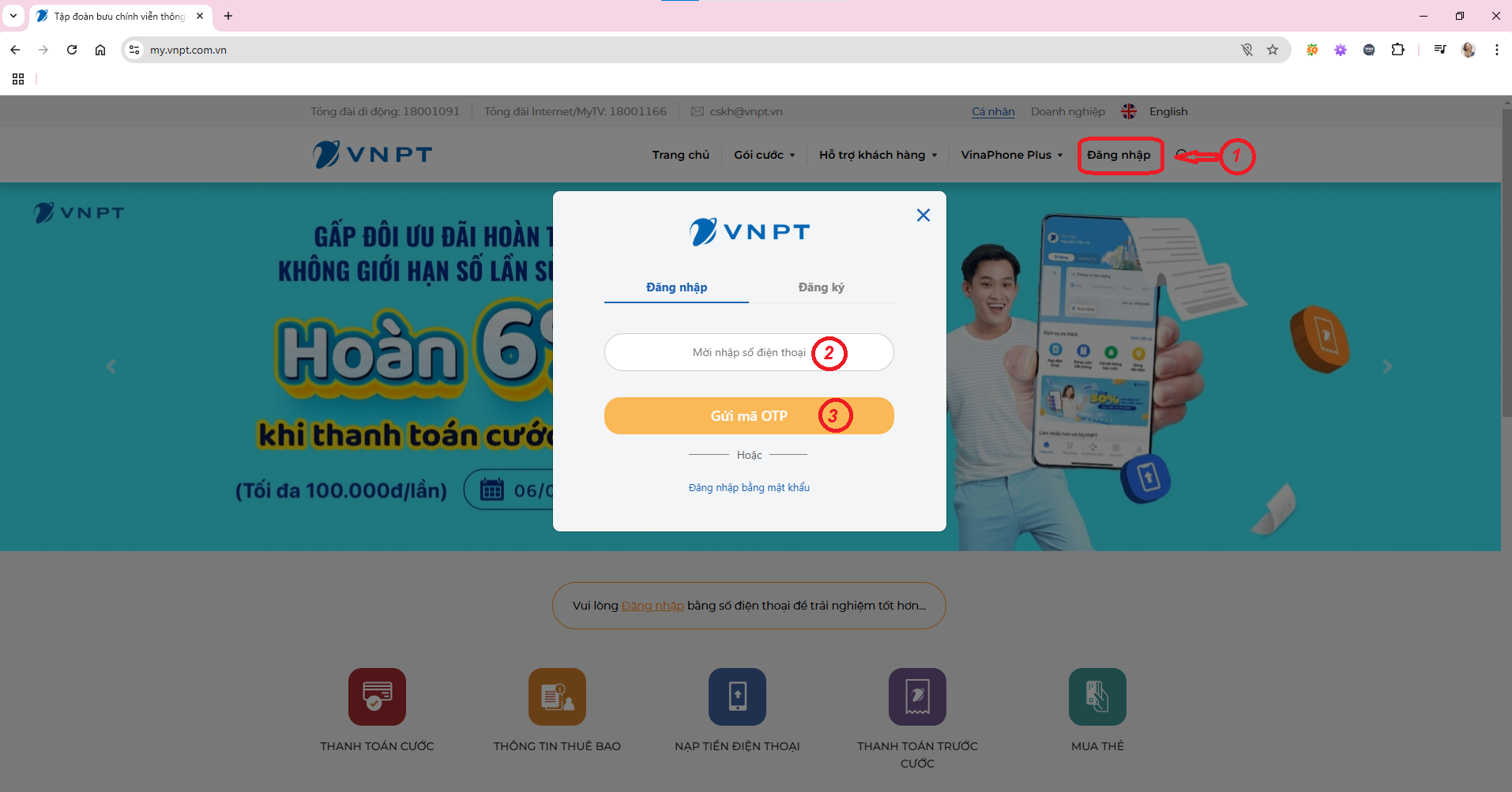Click the Gửi mã OTP button
Image resolution: width=1512 pixels, height=792 pixels.
[x=749, y=415]
